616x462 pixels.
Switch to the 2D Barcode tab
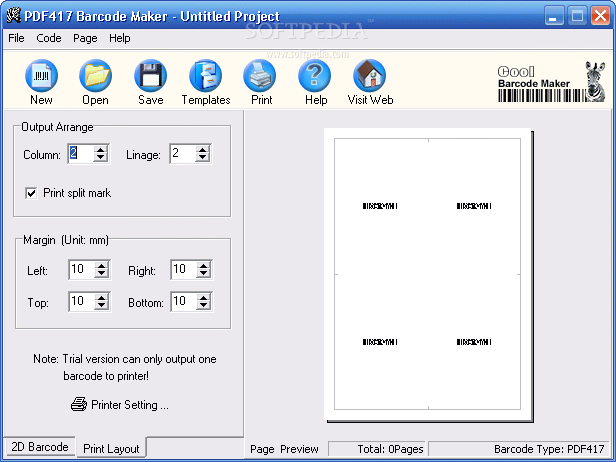coord(40,447)
